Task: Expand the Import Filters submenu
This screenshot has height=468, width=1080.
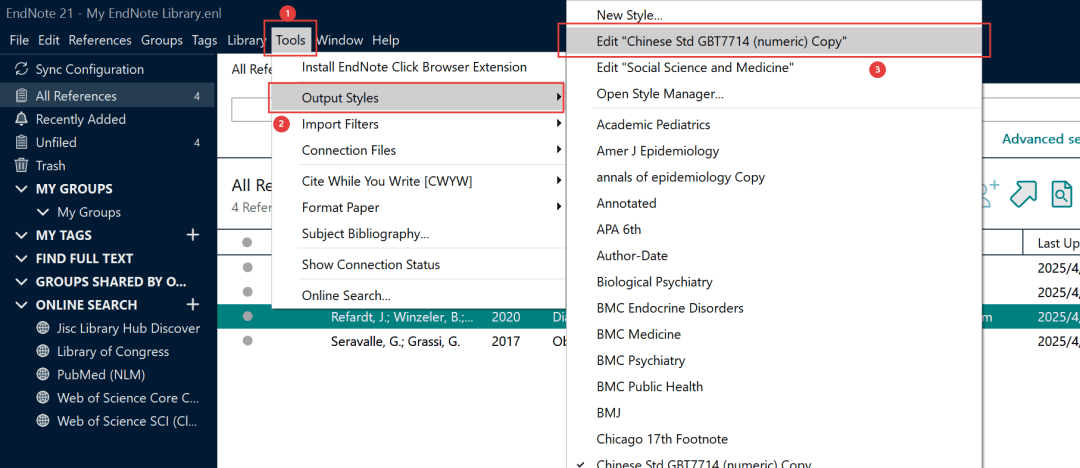Action: click(340, 124)
